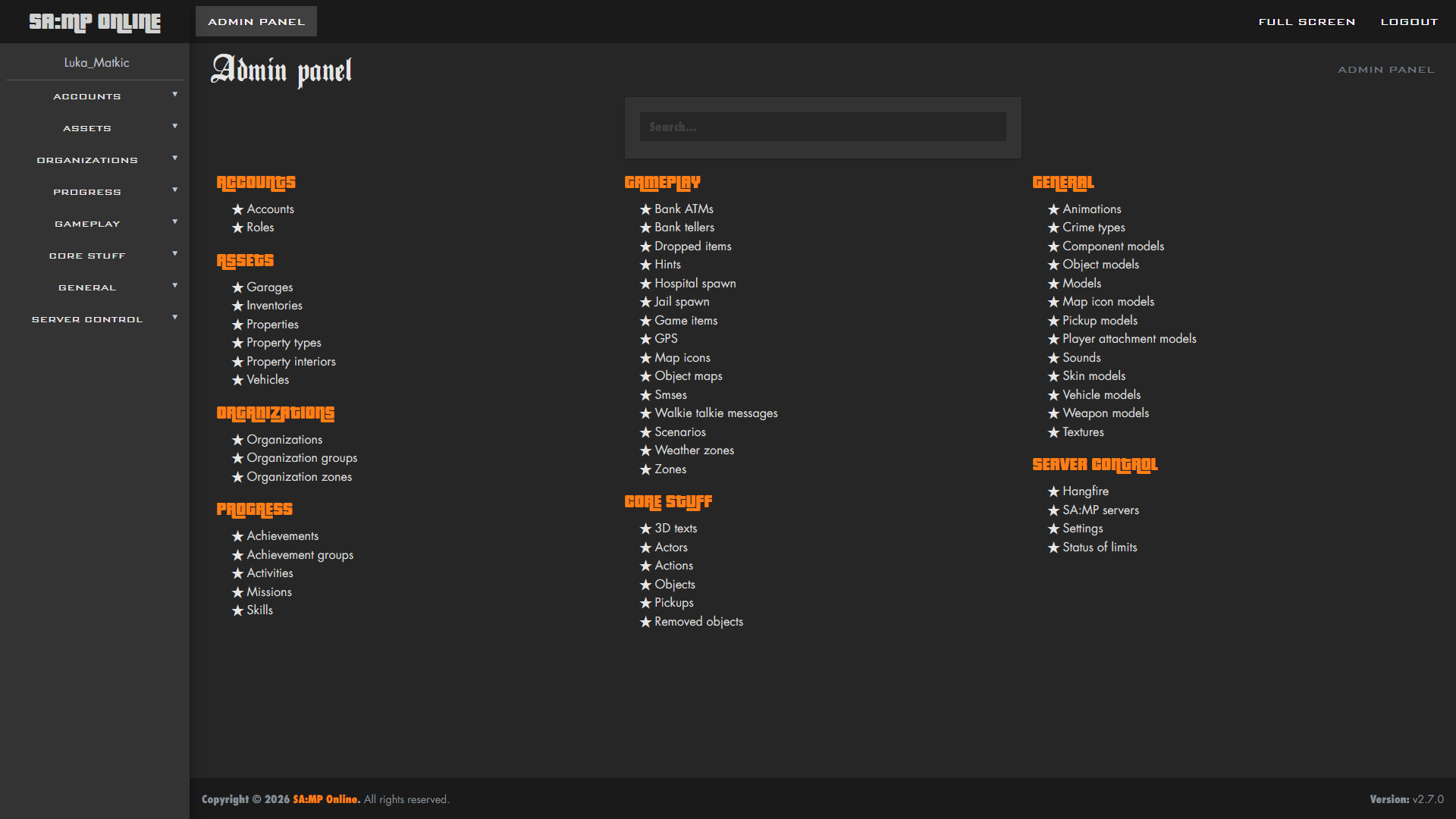Viewport: 1456px width, 819px height.
Task: Click the star icon beside Bank ATMs
Action: [645, 209]
